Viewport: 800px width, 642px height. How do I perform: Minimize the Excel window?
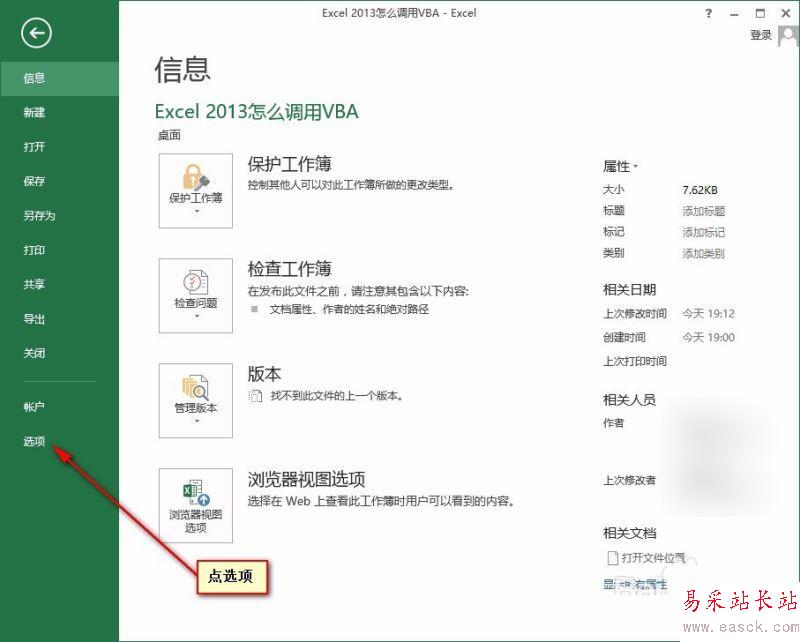tap(734, 14)
